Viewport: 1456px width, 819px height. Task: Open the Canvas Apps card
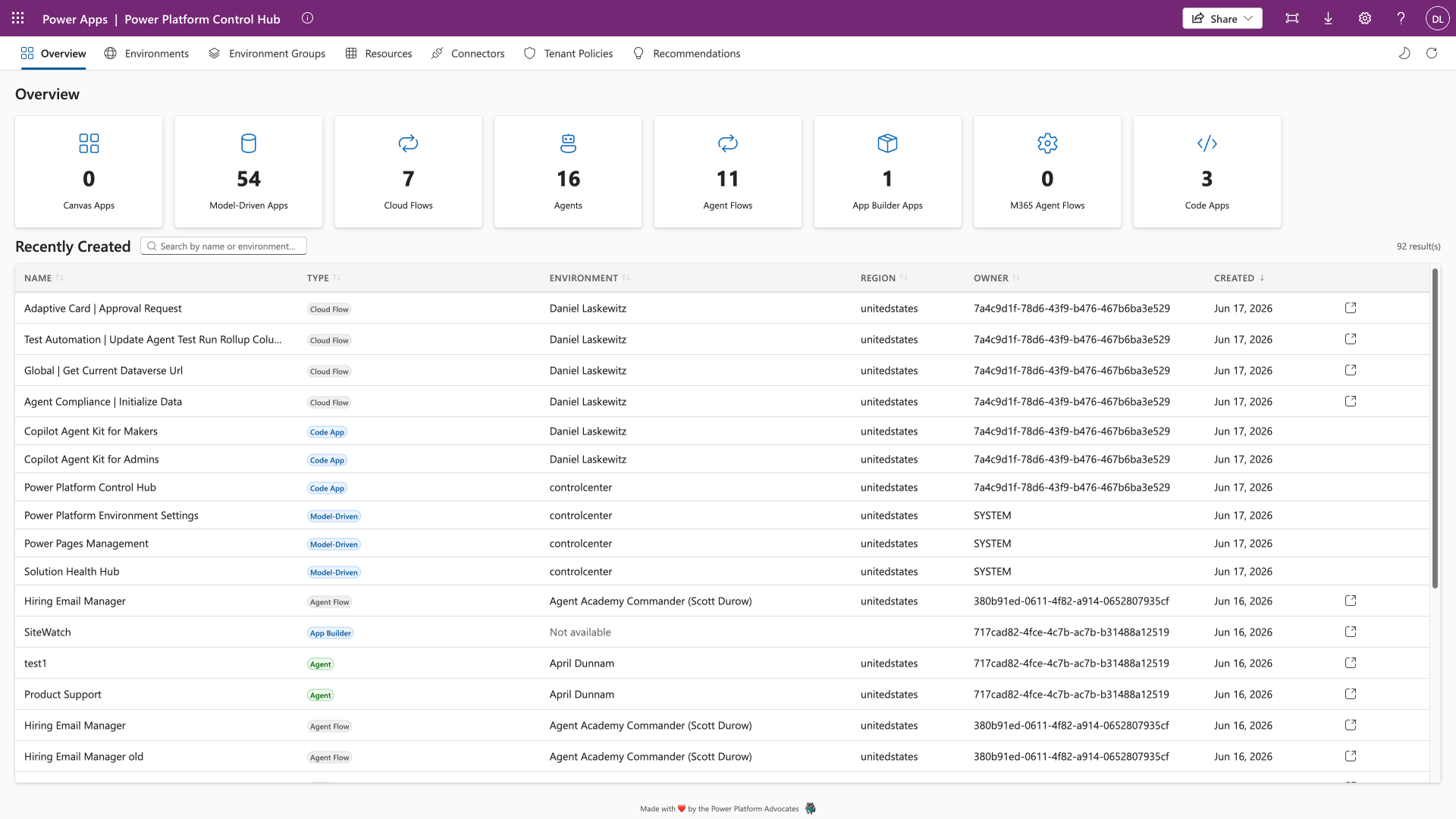[x=89, y=171]
